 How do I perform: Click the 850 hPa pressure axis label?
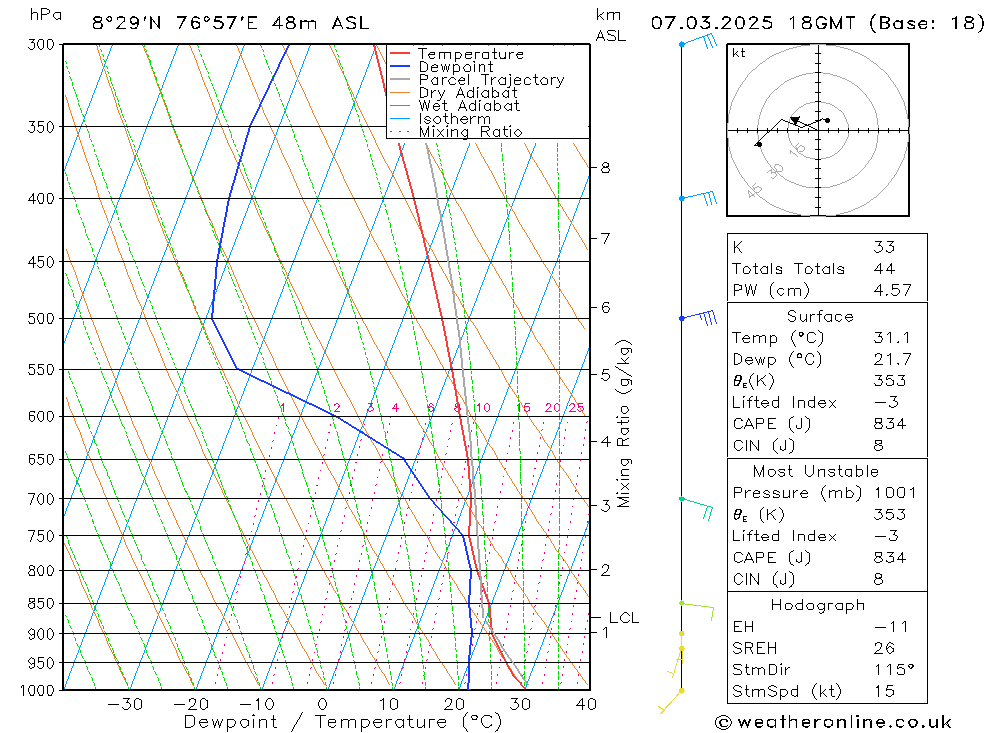[x=41, y=603]
